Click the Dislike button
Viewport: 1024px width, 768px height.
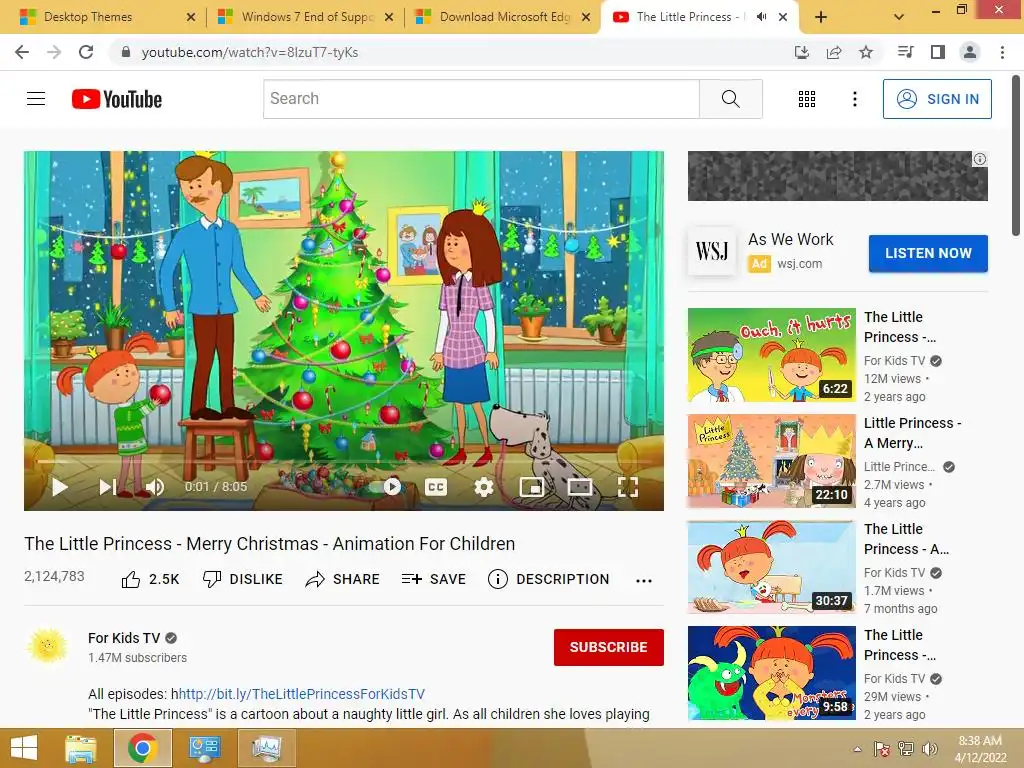(x=242, y=579)
